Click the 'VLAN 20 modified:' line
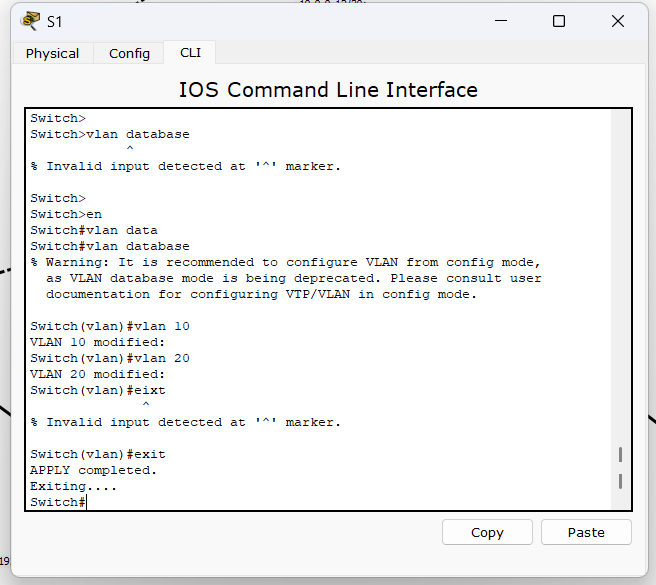The height and width of the screenshot is (585, 656). pos(97,374)
